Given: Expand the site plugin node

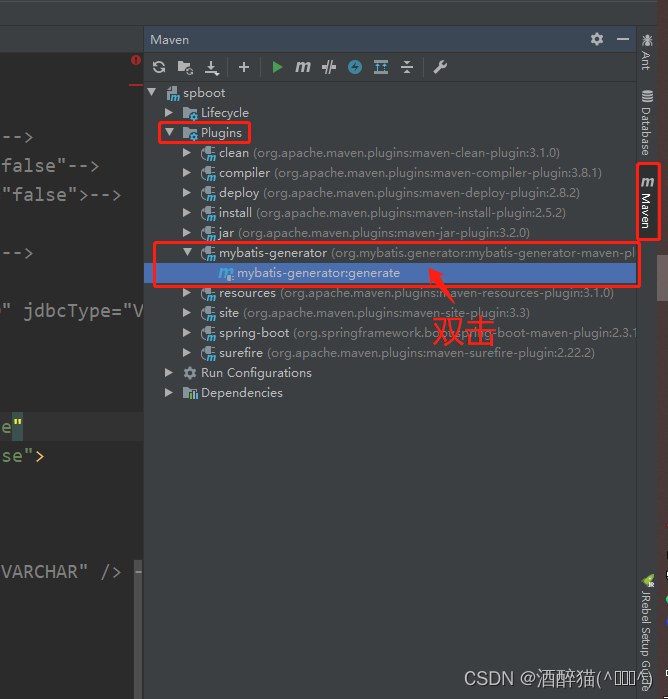Looking at the screenshot, I should [187, 312].
